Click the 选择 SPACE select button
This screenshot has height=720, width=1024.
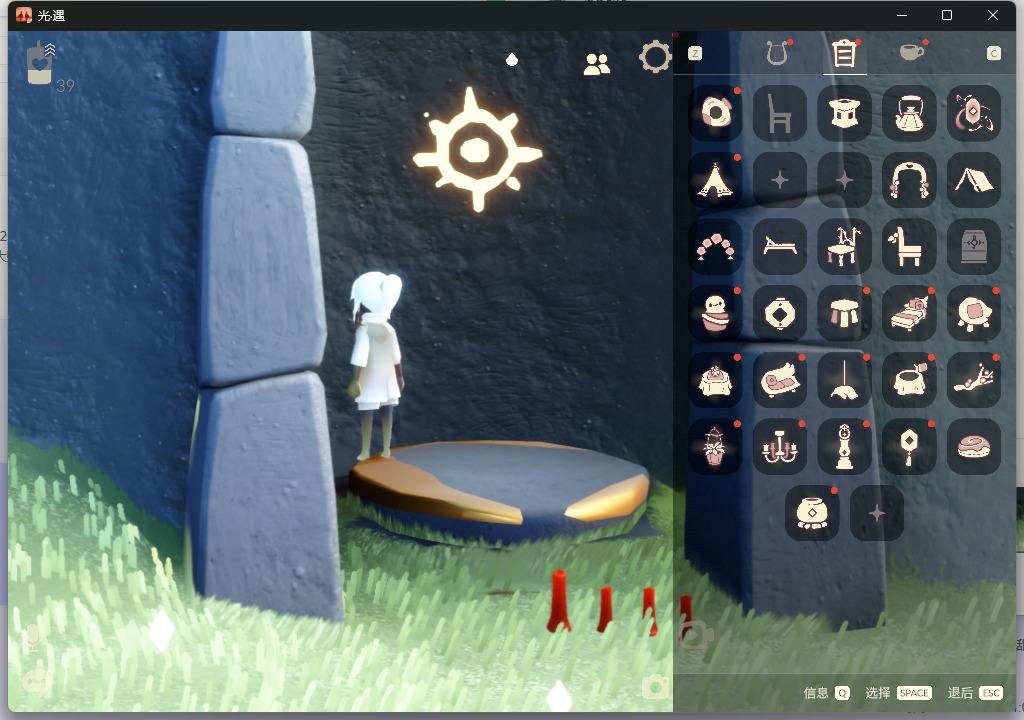click(899, 693)
